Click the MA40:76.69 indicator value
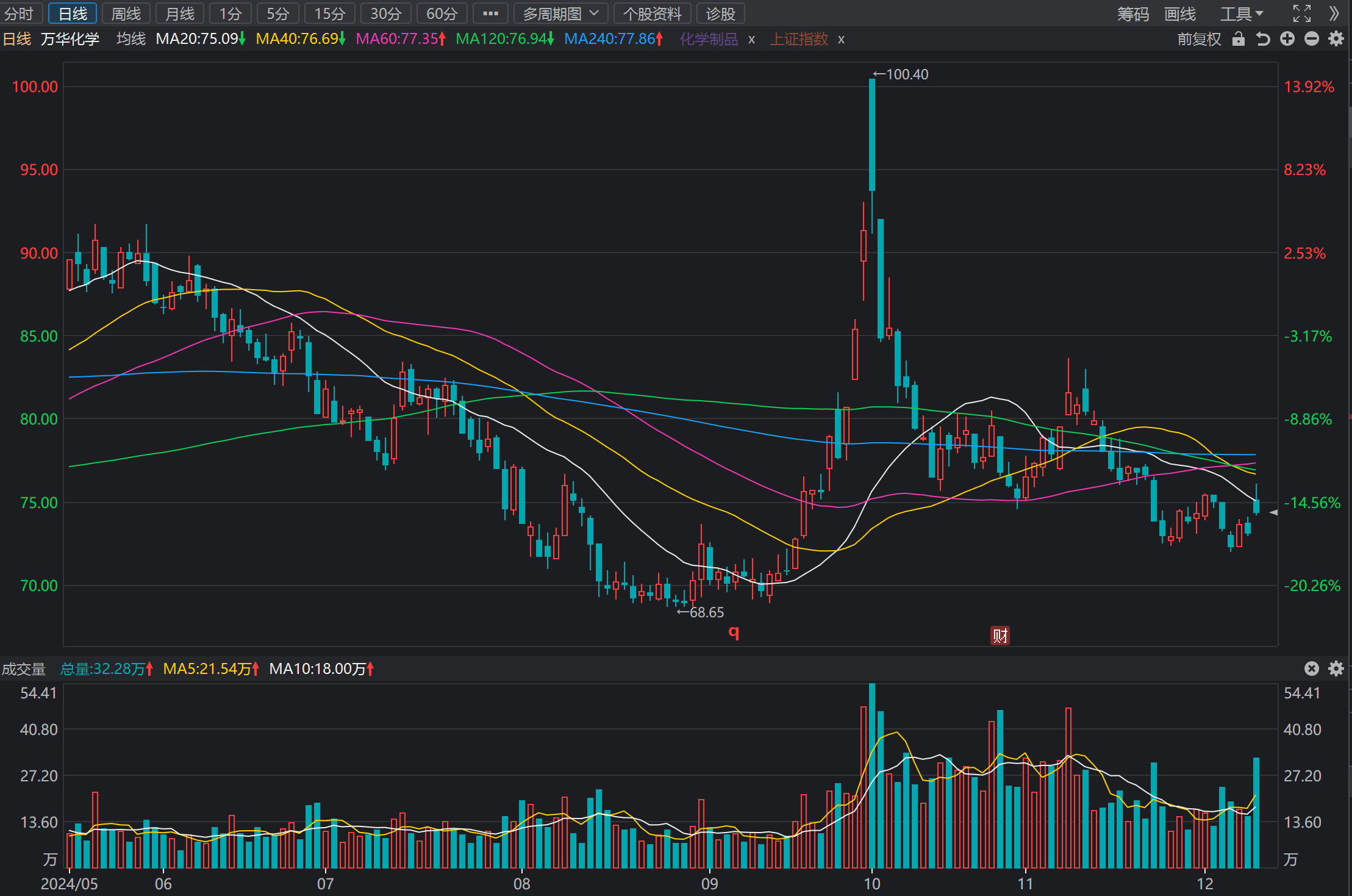1352x896 pixels. 301,39
